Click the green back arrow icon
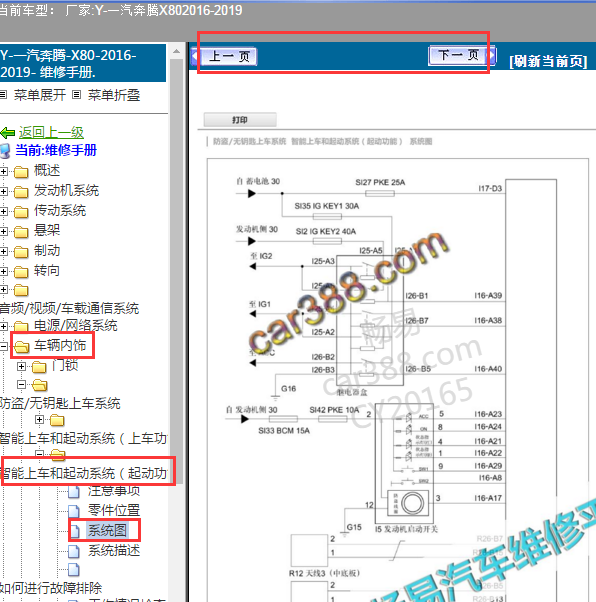This screenshot has height=602, width=596. coord(7,133)
